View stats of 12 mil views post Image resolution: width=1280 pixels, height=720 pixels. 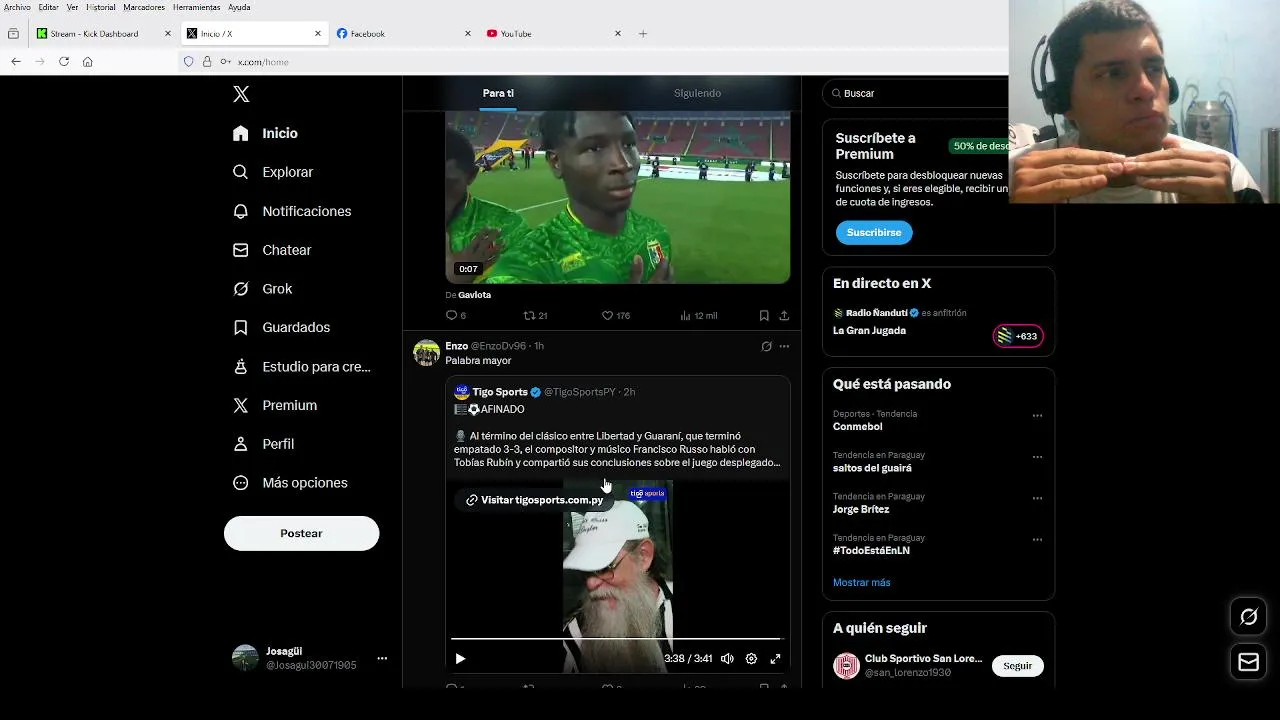[x=698, y=315]
